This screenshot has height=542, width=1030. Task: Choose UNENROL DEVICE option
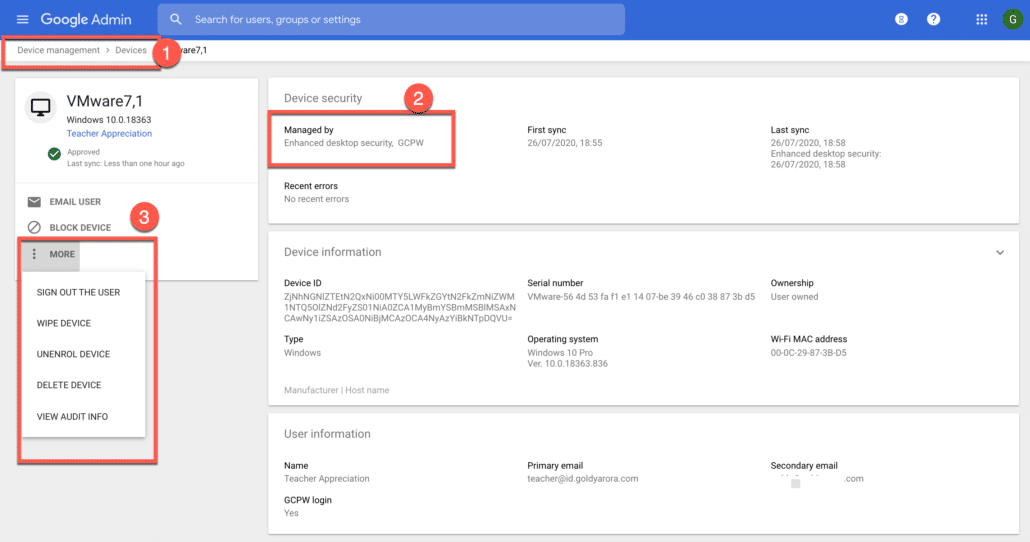pyautogui.click(x=73, y=354)
